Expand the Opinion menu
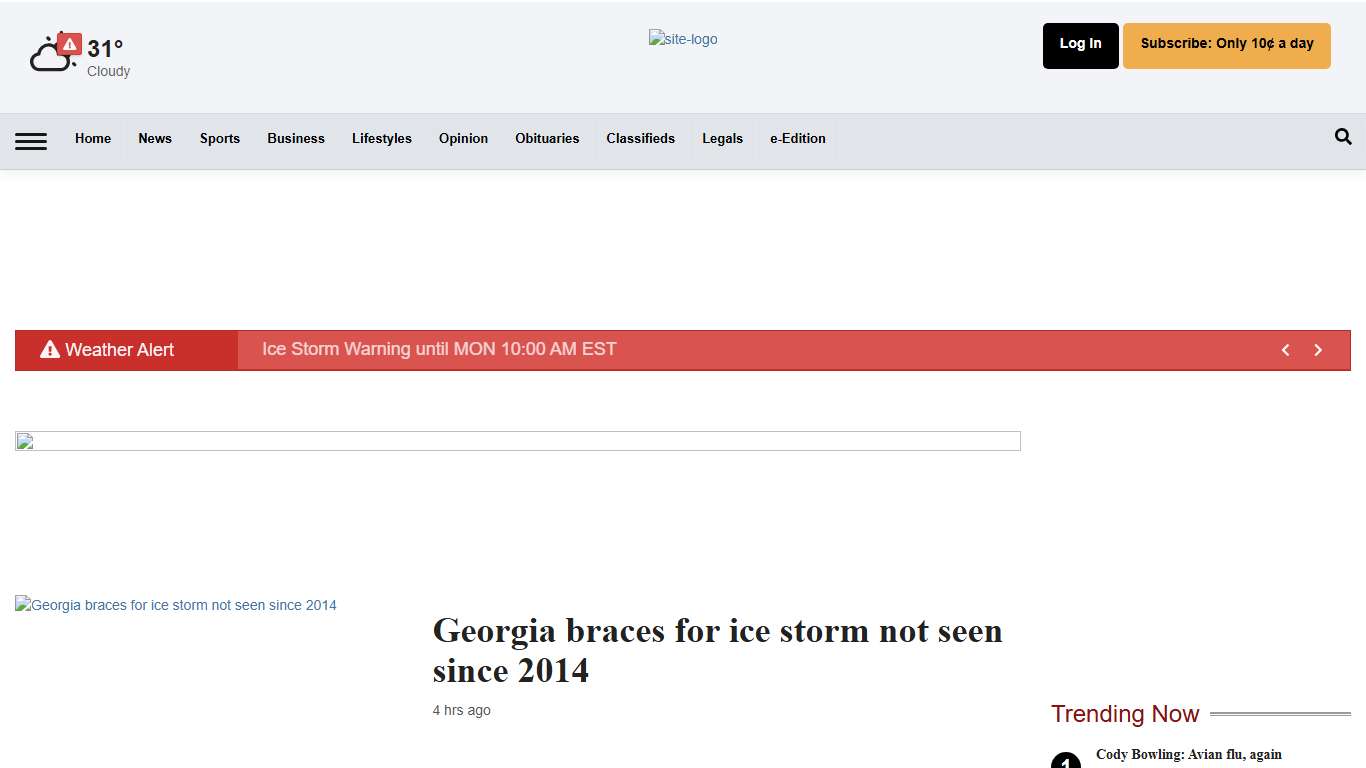 (x=463, y=138)
